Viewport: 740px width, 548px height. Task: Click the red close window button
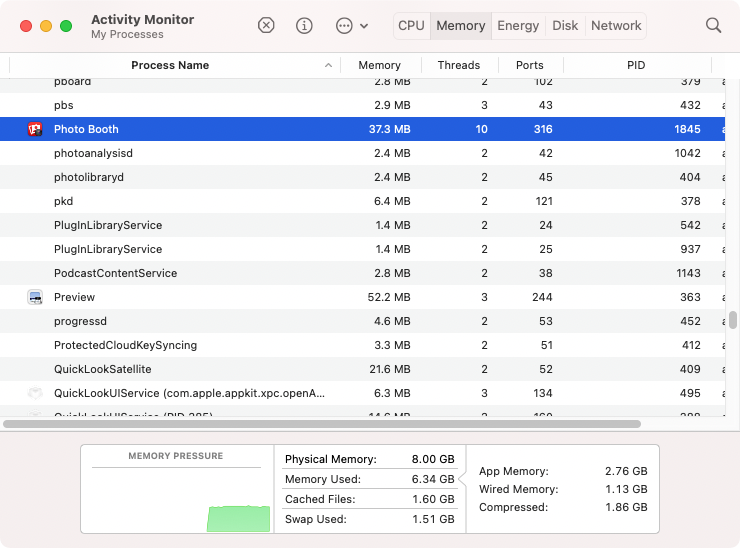[26, 26]
